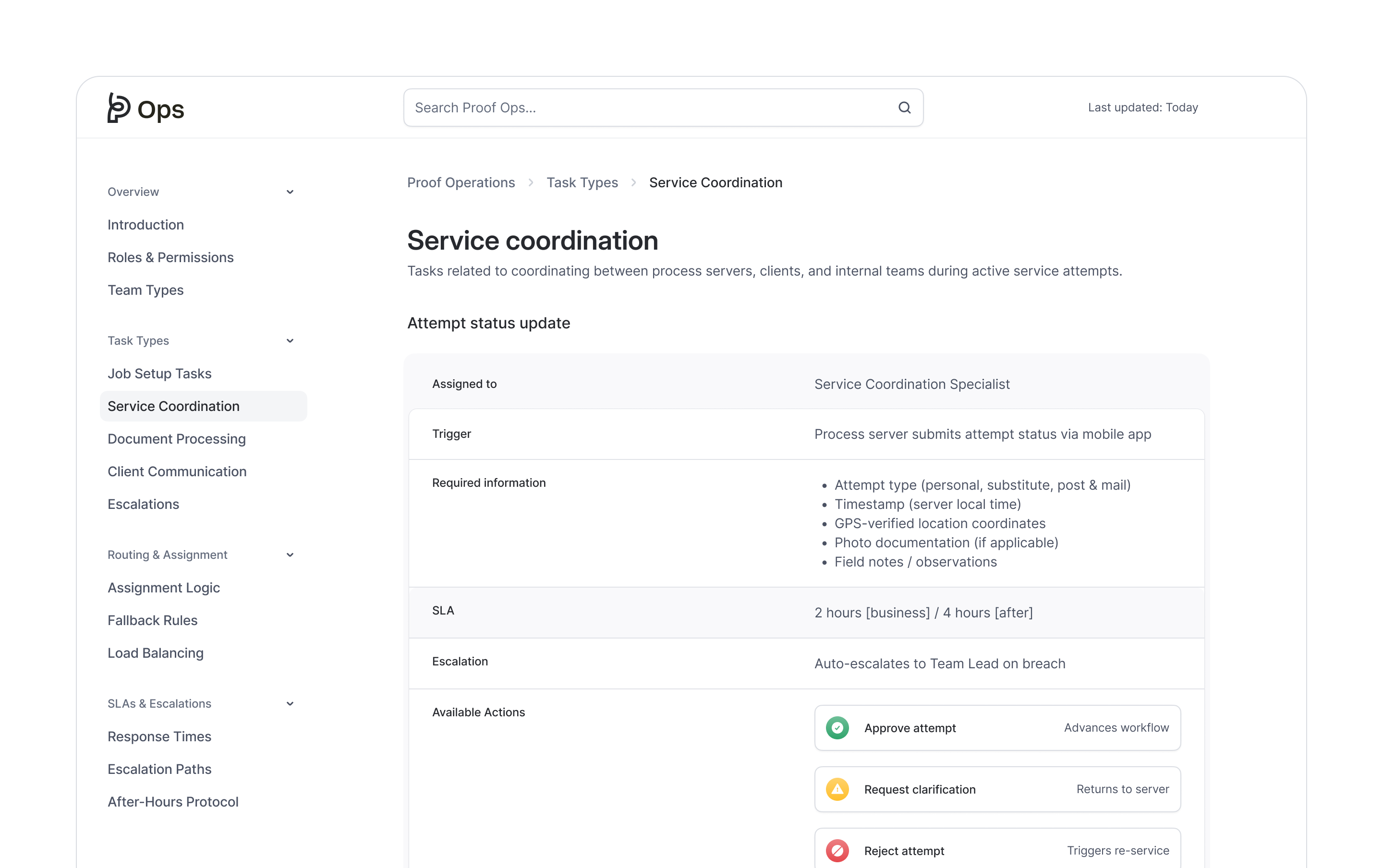Viewport: 1383px width, 868px height.
Task: Open the Document Processing page
Action: [x=176, y=439]
